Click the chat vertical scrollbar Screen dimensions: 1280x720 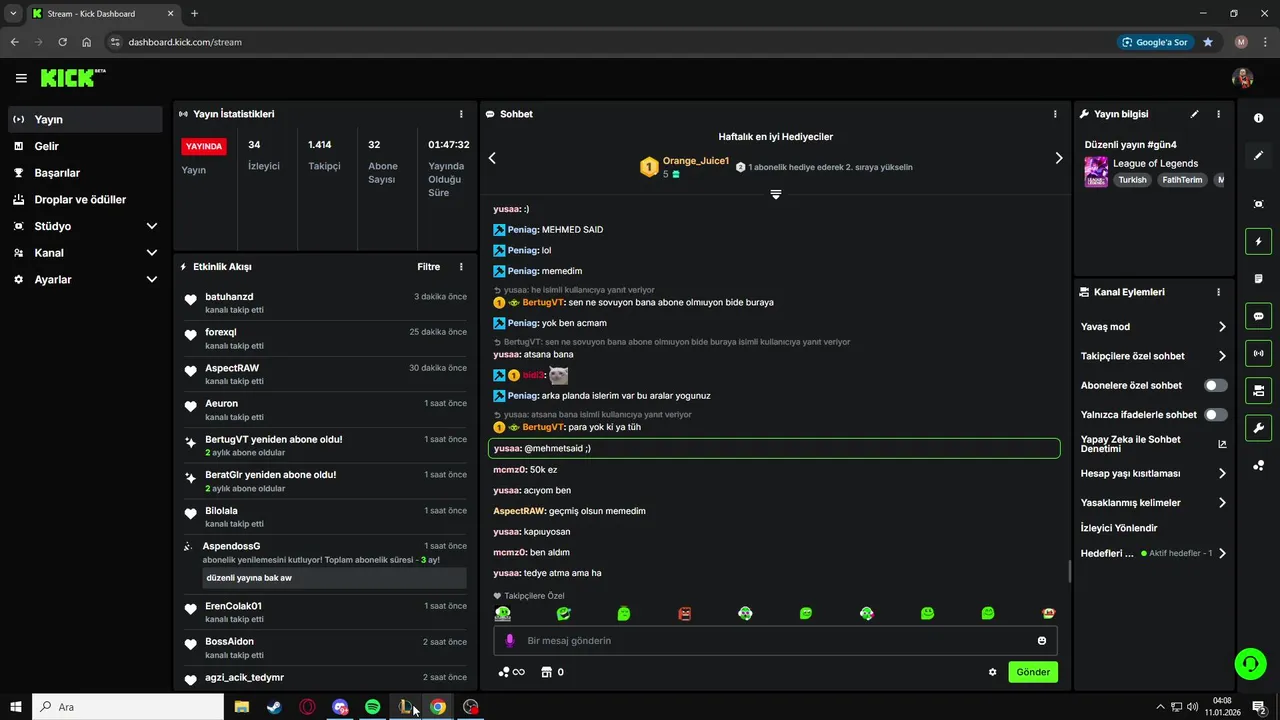click(1070, 571)
